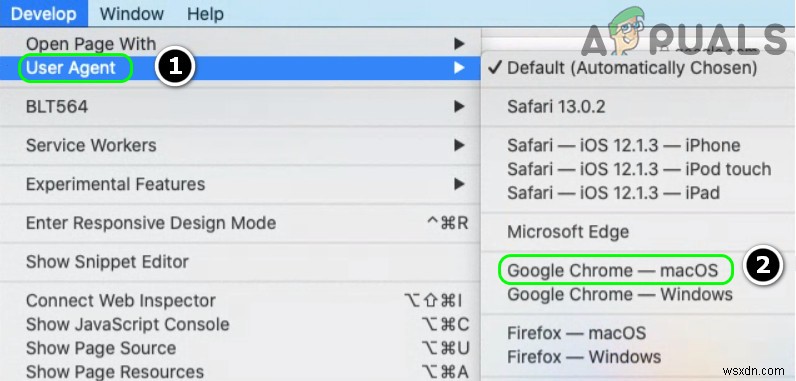Viewport: 796px width, 381px height.
Task: Choose Microsoft Edge user agent
Action: point(638,232)
